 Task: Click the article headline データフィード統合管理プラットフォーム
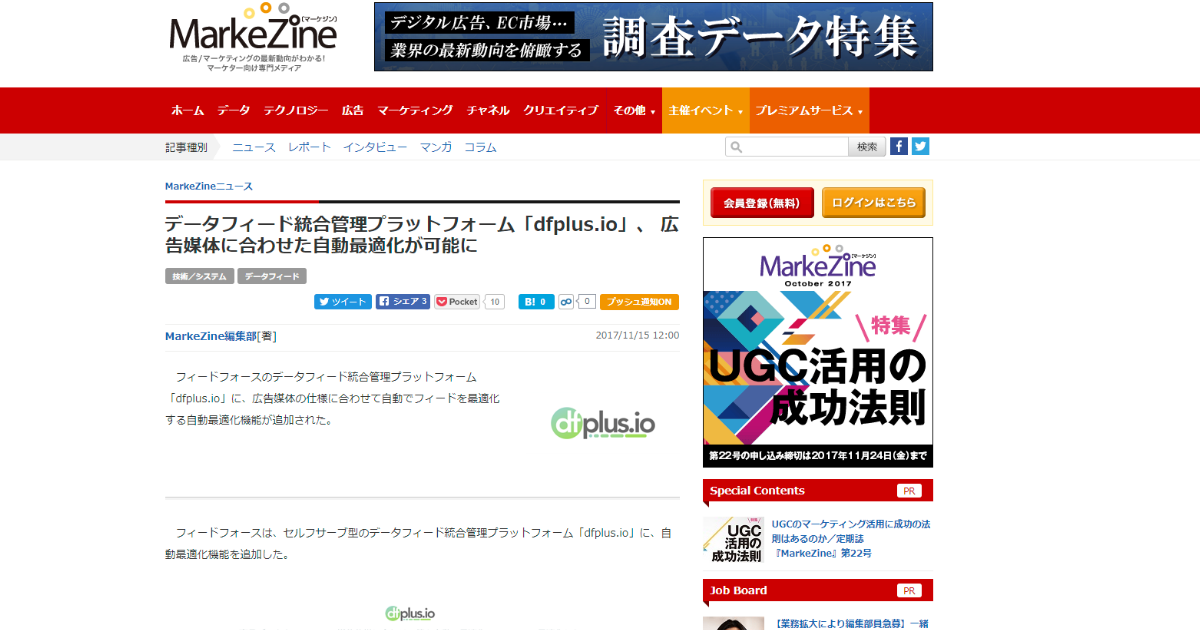coord(422,234)
